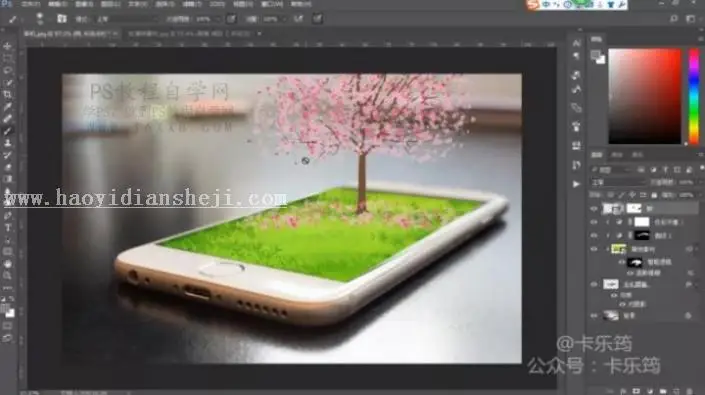Click the search icon at top right
705x395 pixels.
point(674,19)
